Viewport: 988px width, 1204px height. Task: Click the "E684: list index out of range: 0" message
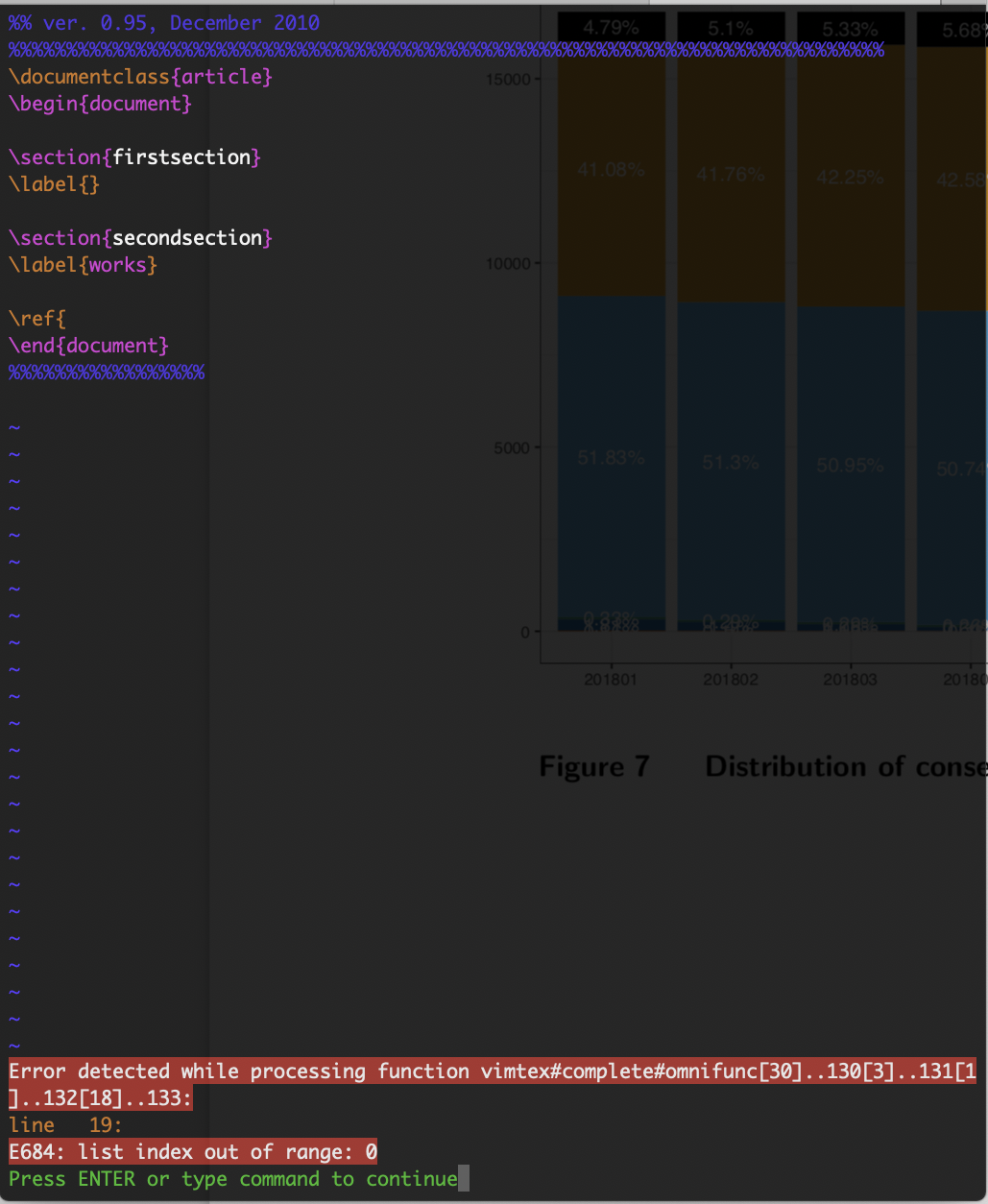[193, 1152]
